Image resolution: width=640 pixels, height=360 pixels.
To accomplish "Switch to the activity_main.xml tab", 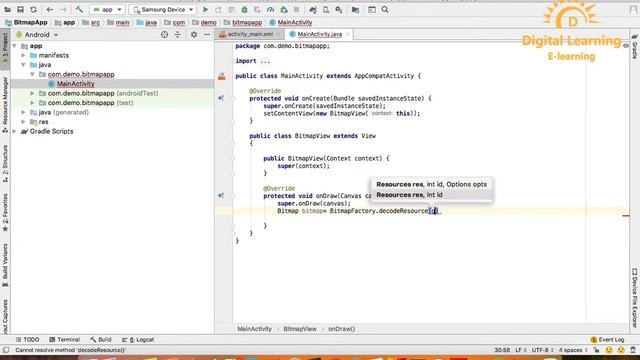I will pyautogui.click(x=250, y=34).
